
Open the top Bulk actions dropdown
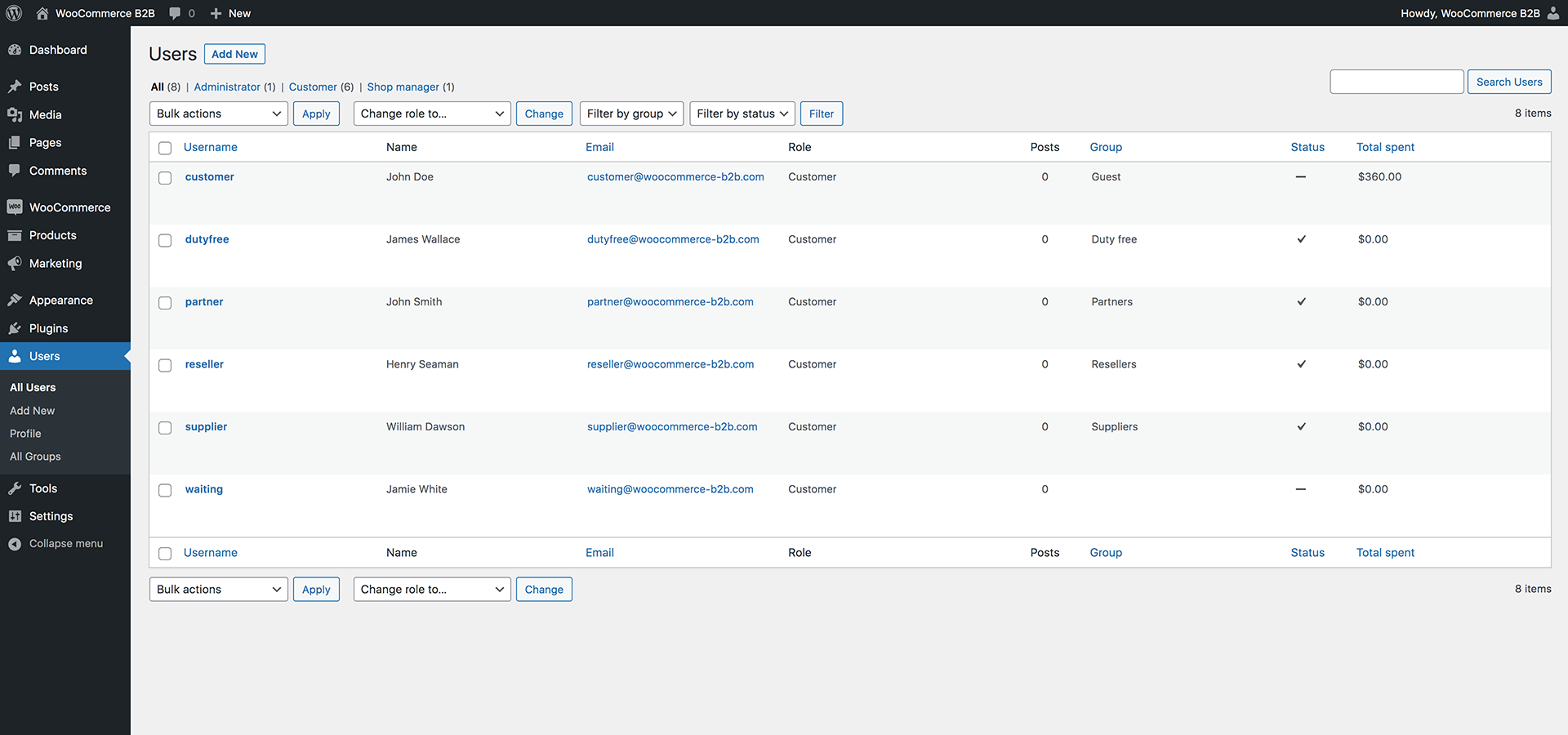click(218, 114)
